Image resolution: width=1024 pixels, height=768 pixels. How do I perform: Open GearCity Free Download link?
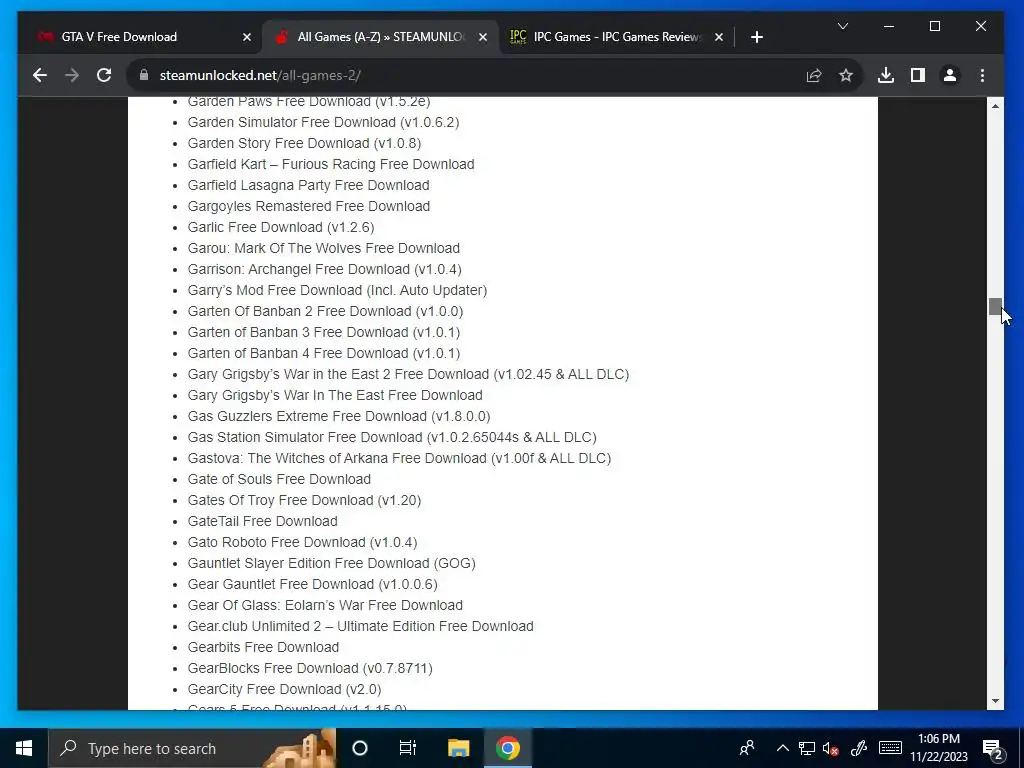[285, 689]
